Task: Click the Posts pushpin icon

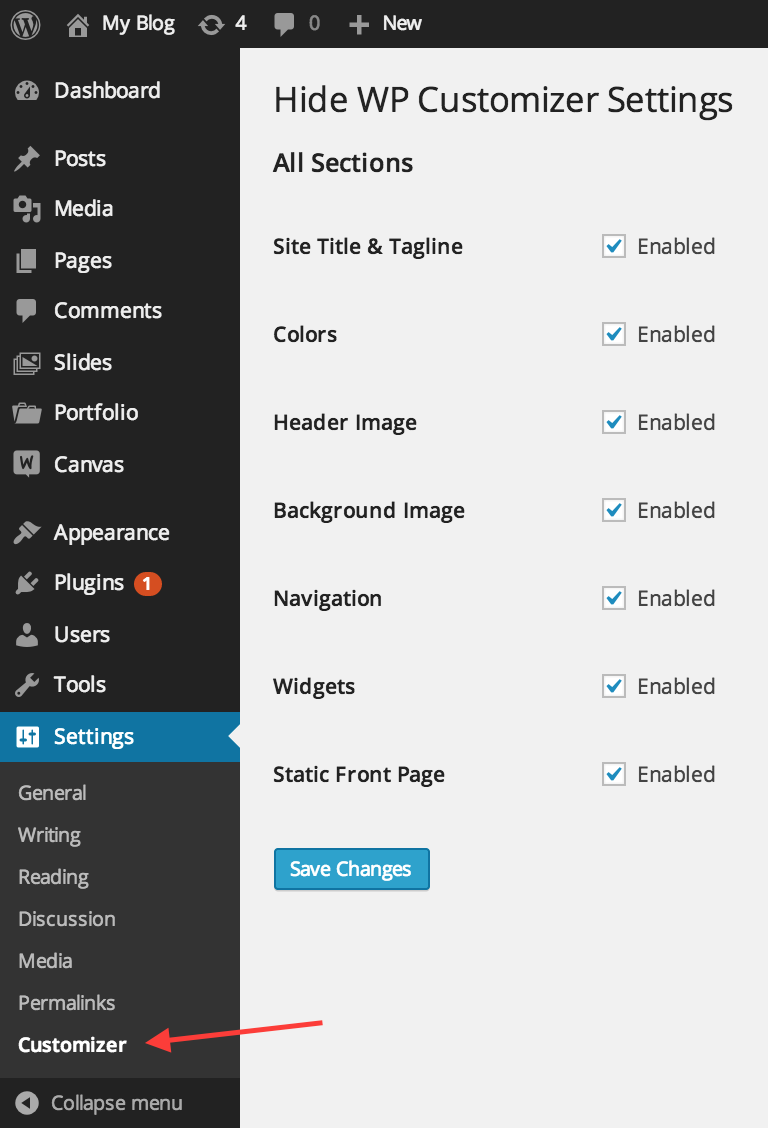Action: (27, 159)
